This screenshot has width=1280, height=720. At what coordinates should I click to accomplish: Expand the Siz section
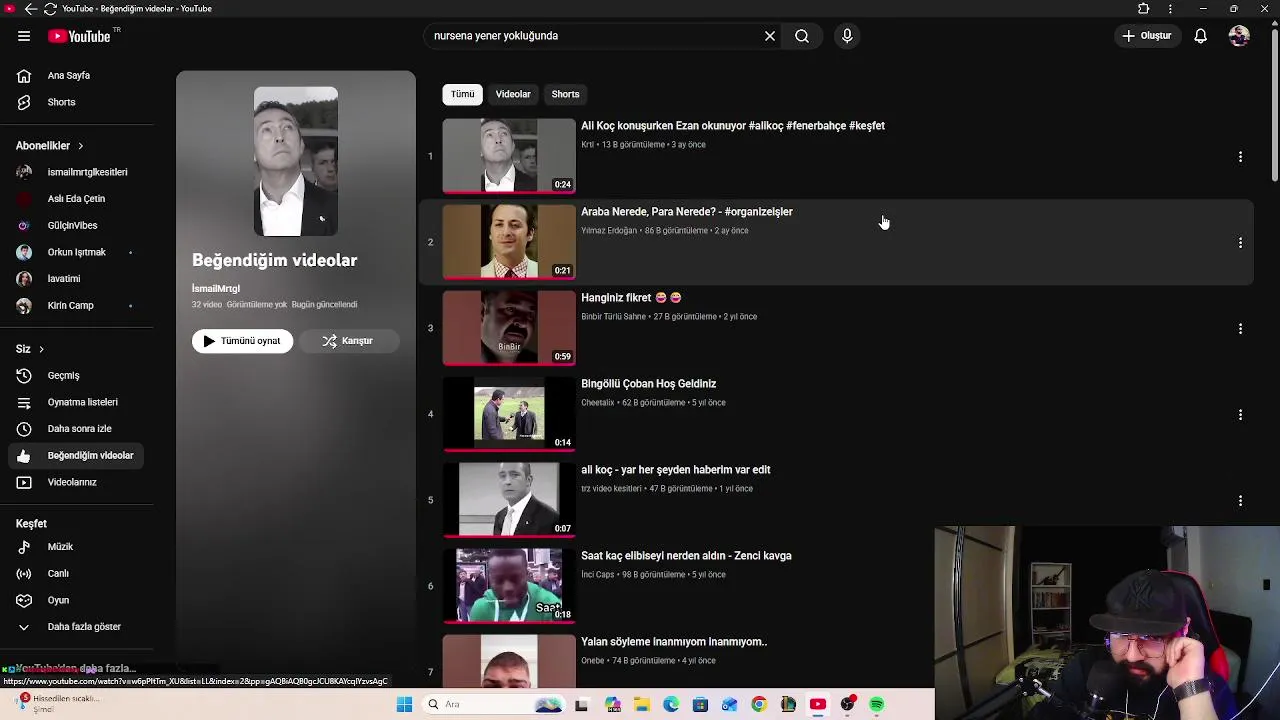pos(30,349)
